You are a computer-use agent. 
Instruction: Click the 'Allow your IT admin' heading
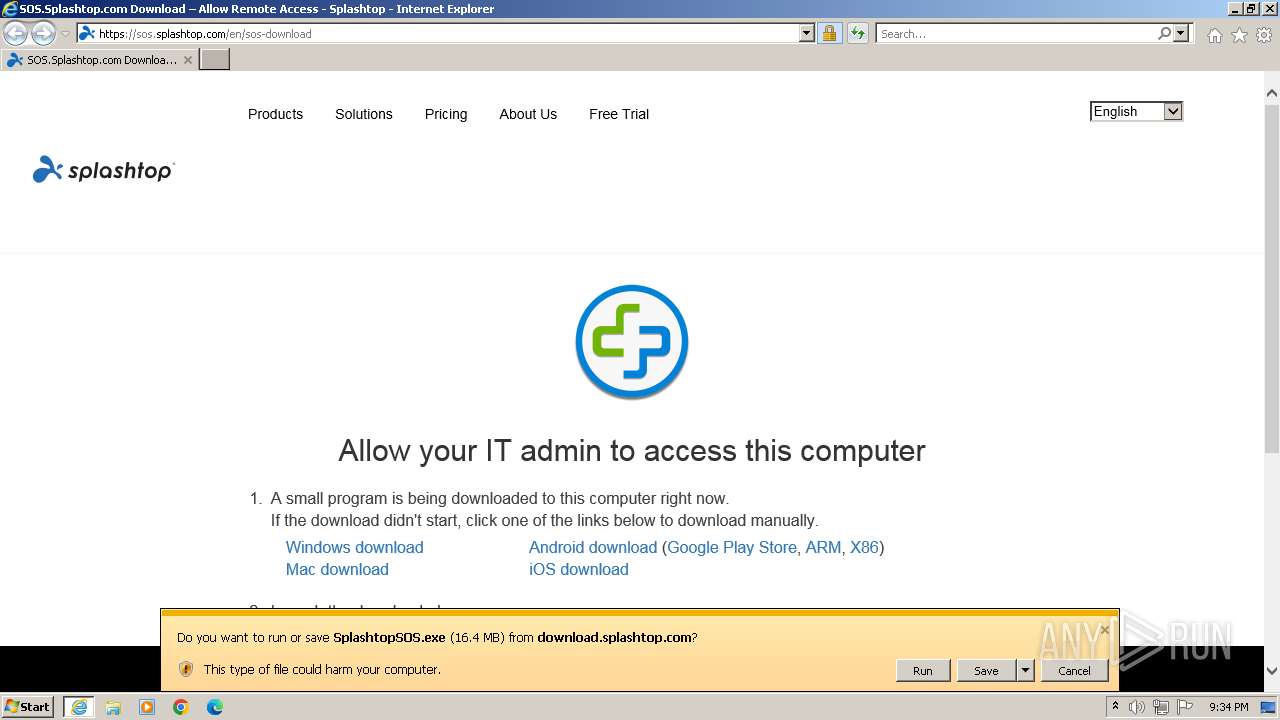click(x=632, y=451)
